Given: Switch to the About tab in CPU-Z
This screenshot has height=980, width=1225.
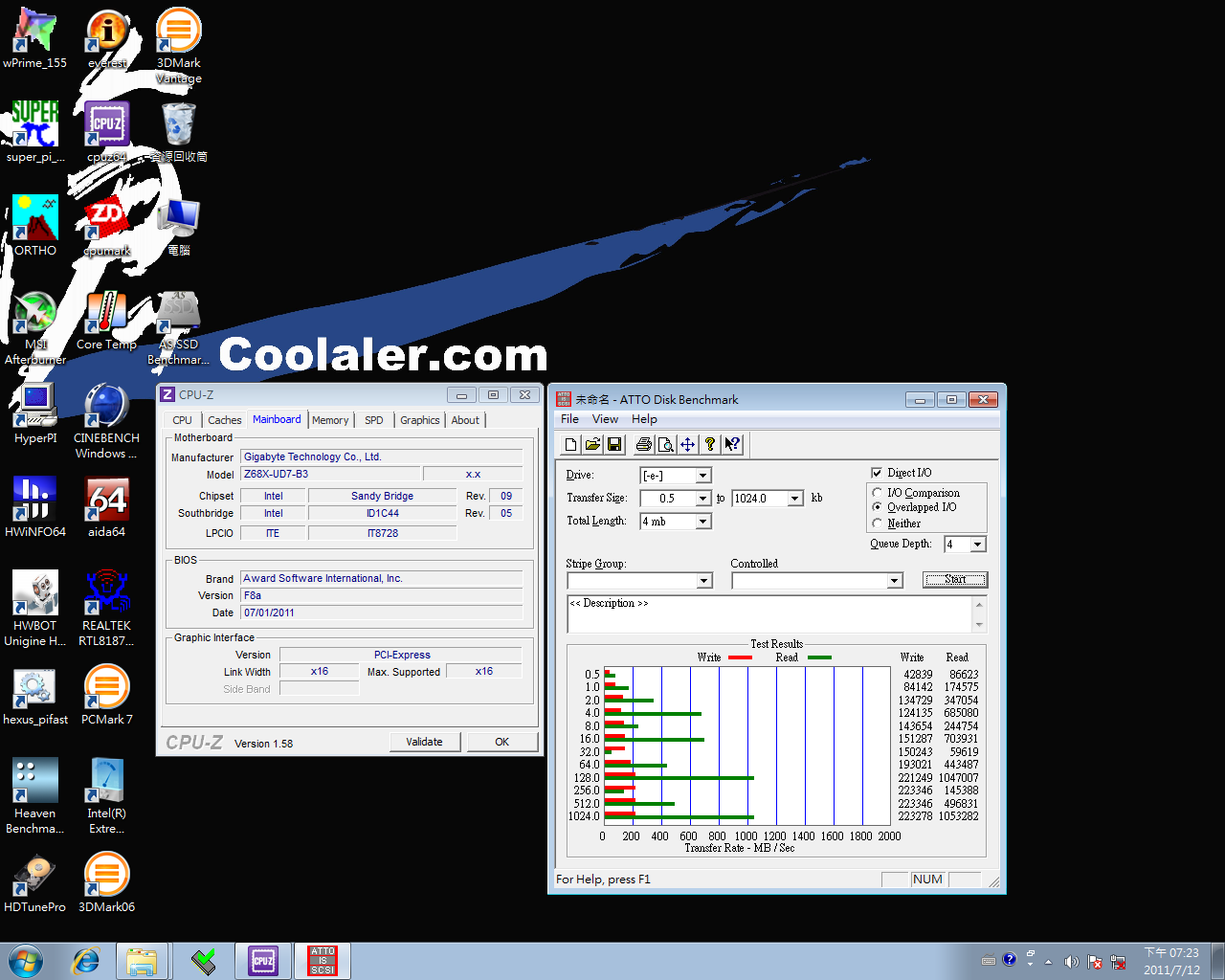Looking at the screenshot, I should click(x=465, y=420).
